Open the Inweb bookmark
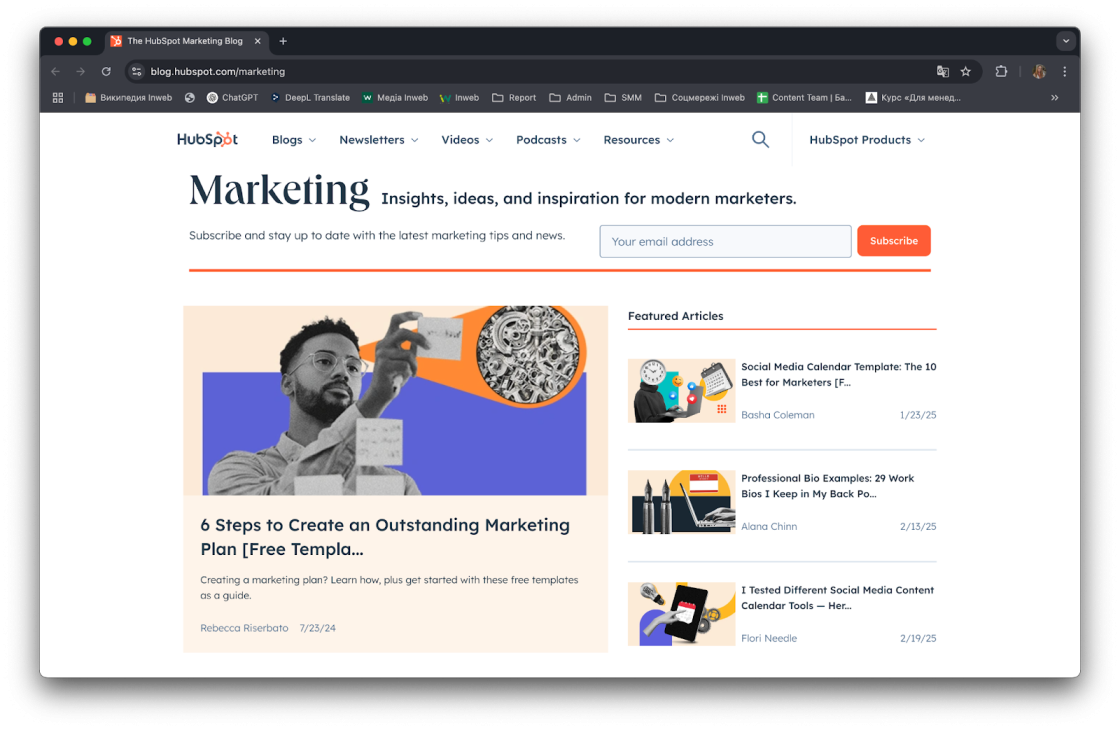 [x=459, y=98]
